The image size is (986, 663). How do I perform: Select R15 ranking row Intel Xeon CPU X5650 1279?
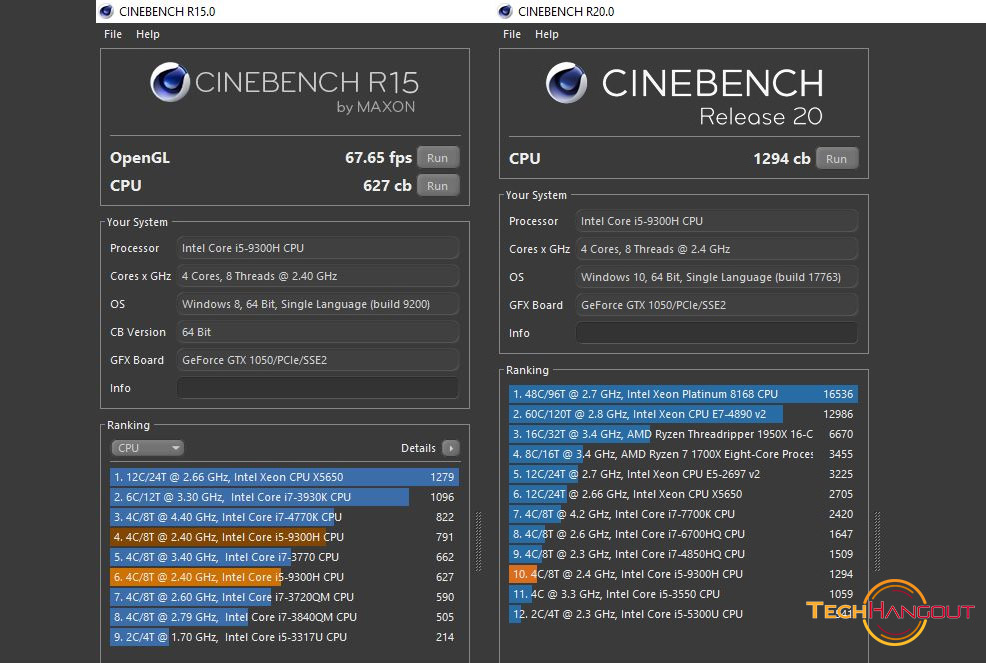pos(284,477)
